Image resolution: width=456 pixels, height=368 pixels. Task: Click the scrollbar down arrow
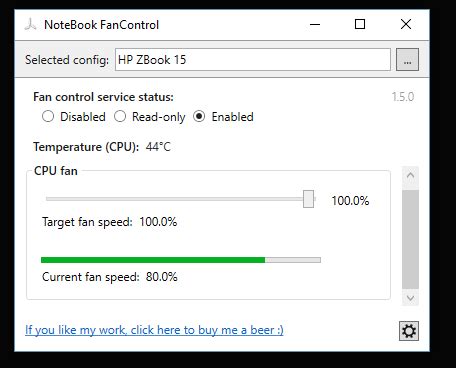click(x=410, y=297)
